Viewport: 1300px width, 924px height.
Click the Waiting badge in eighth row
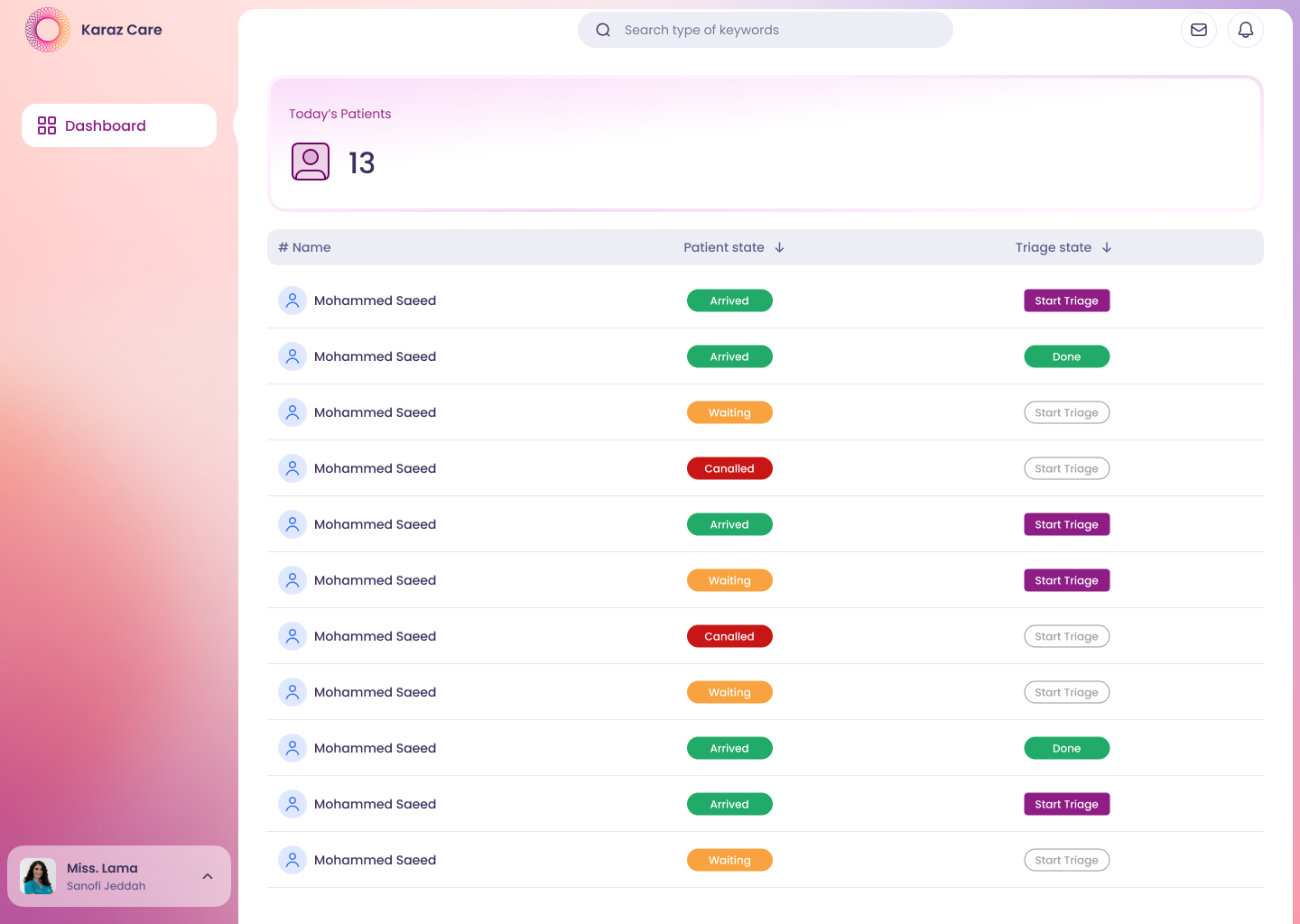tap(729, 692)
